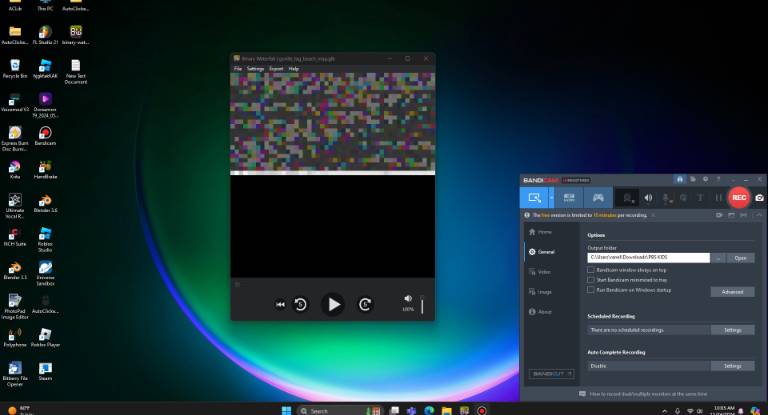Open Bandicam settings gear in title bar

click(705, 179)
